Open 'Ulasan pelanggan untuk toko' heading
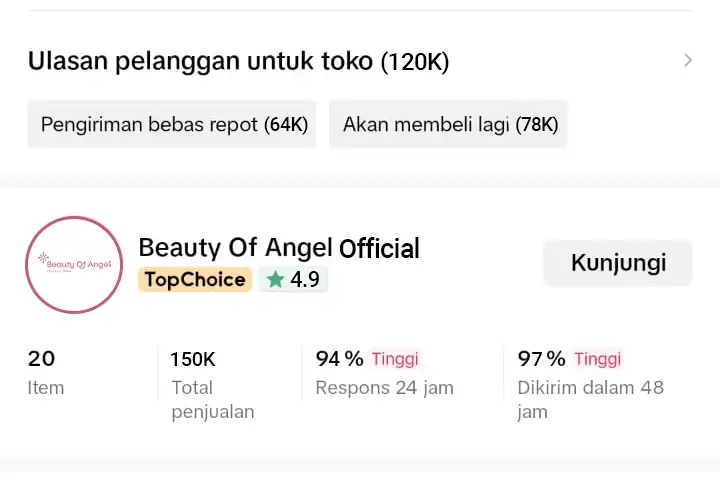The image size is (720, 479). click(202, 62)
